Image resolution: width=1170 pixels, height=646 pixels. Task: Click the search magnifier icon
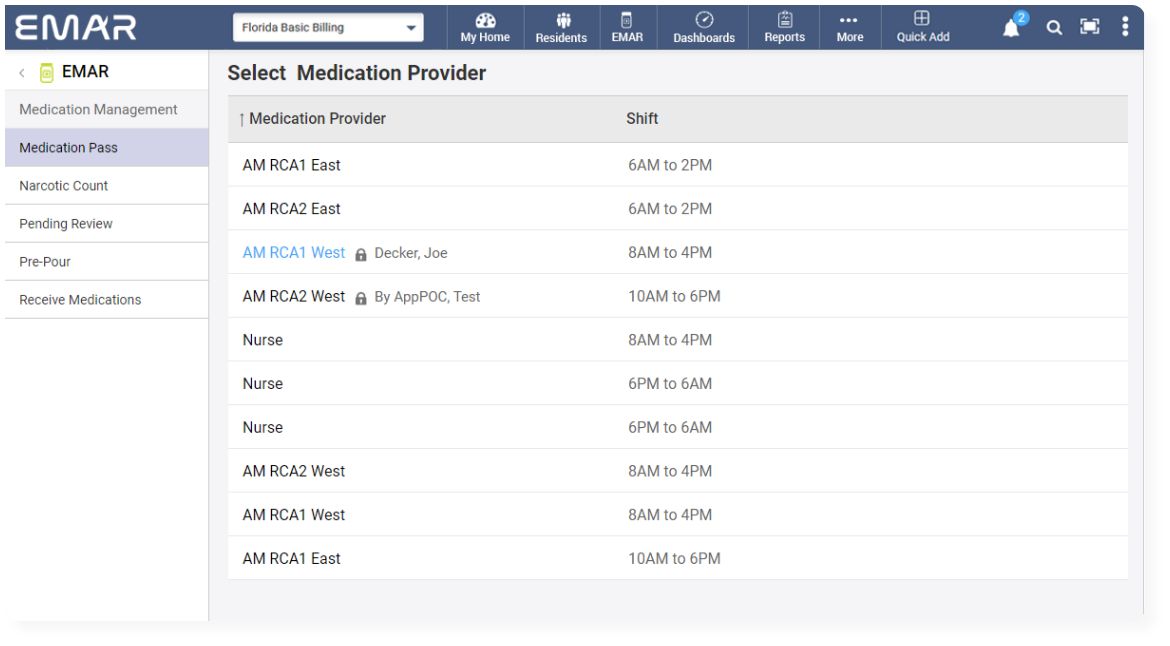point(1054,29)
